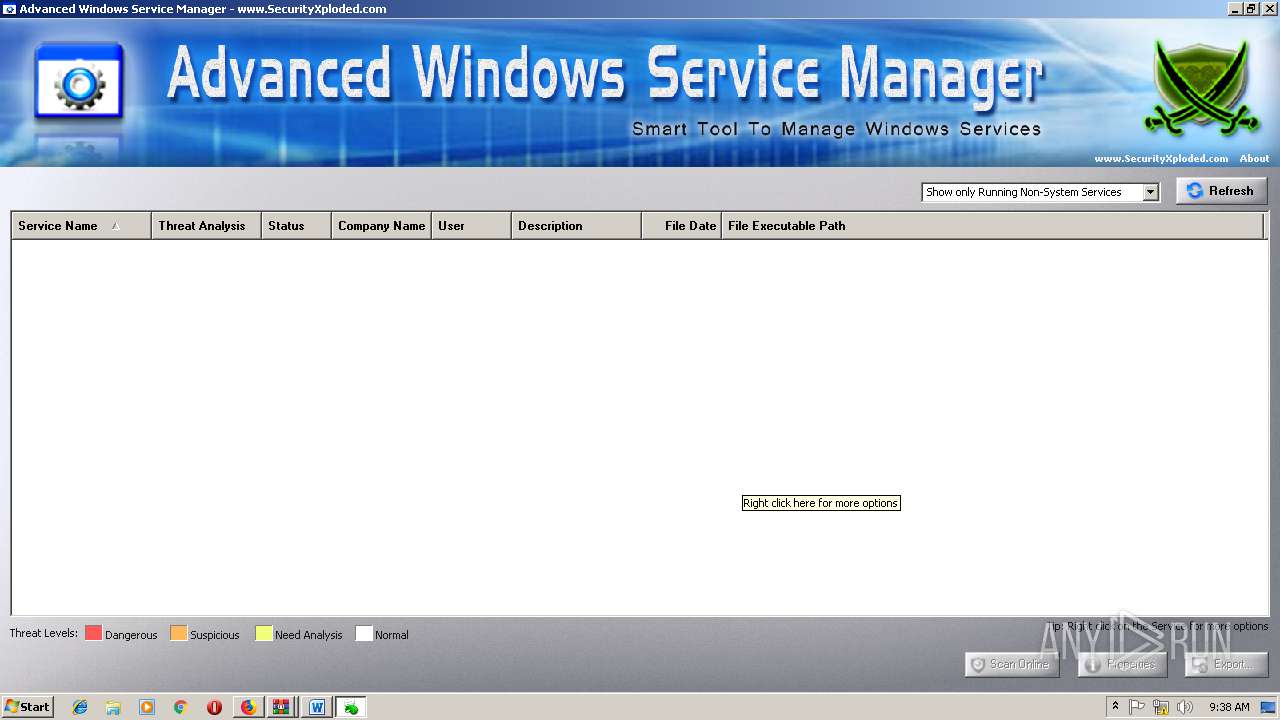
Task: Launch Internet Explorer from taskbar
Action: pos(80,707)
